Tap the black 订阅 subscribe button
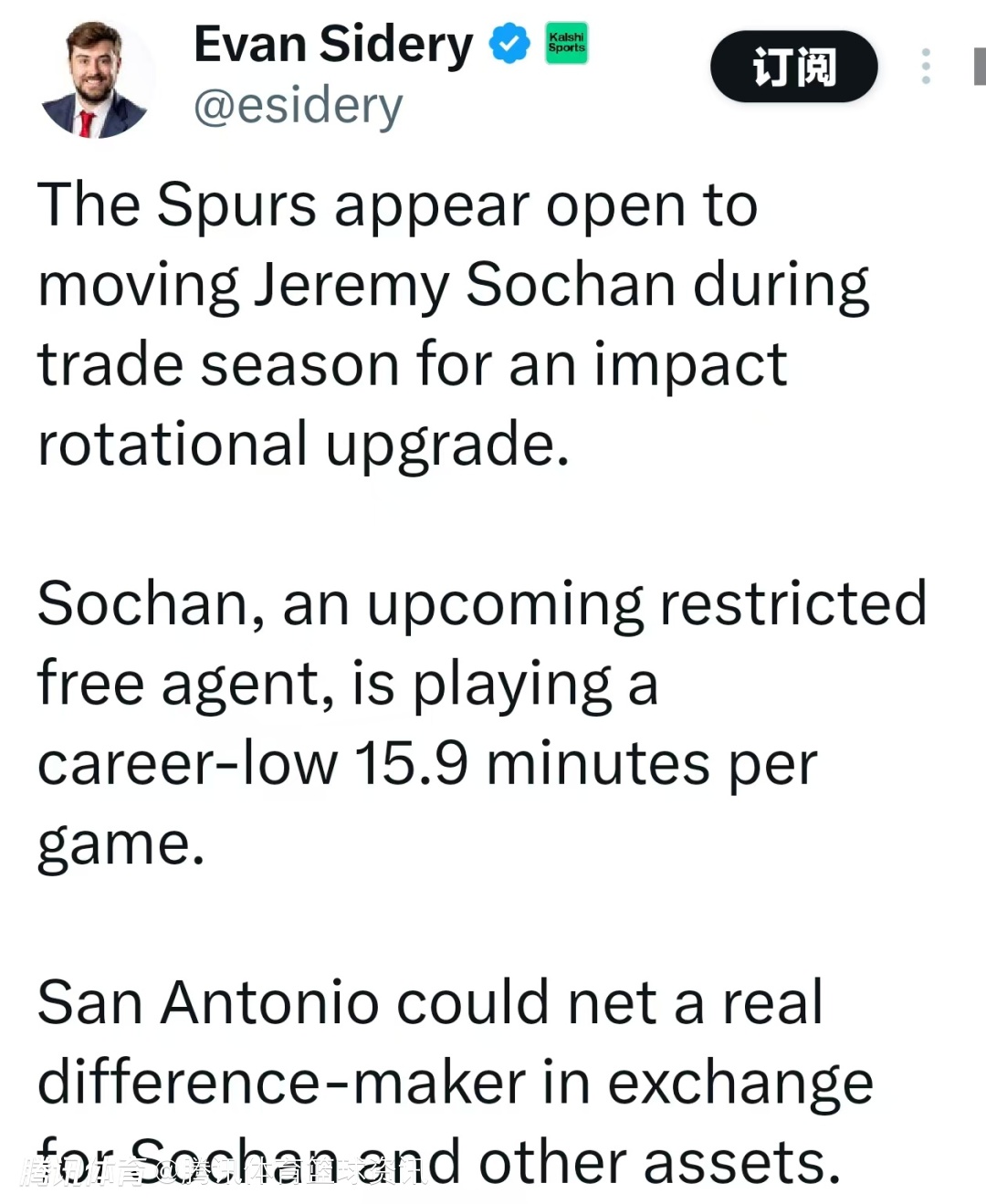This screenshot has height=1204, width=986. (793, 67)
